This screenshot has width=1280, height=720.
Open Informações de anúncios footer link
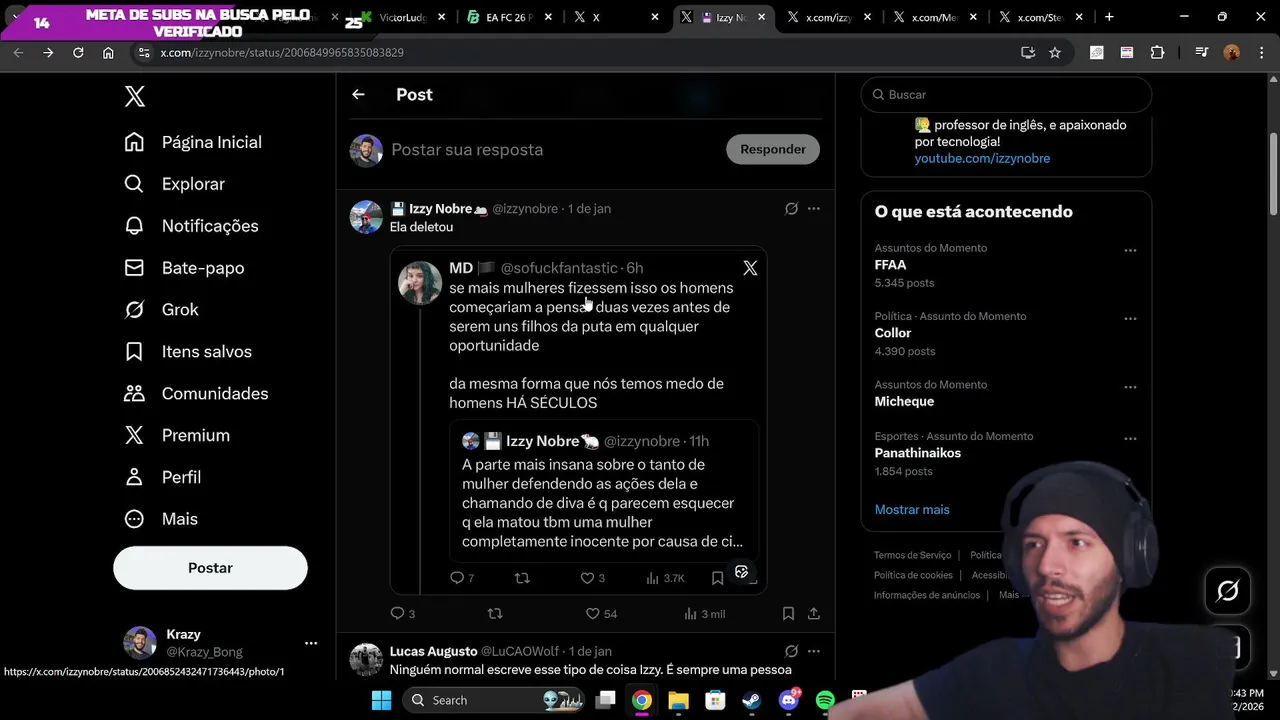click(927, 595)
